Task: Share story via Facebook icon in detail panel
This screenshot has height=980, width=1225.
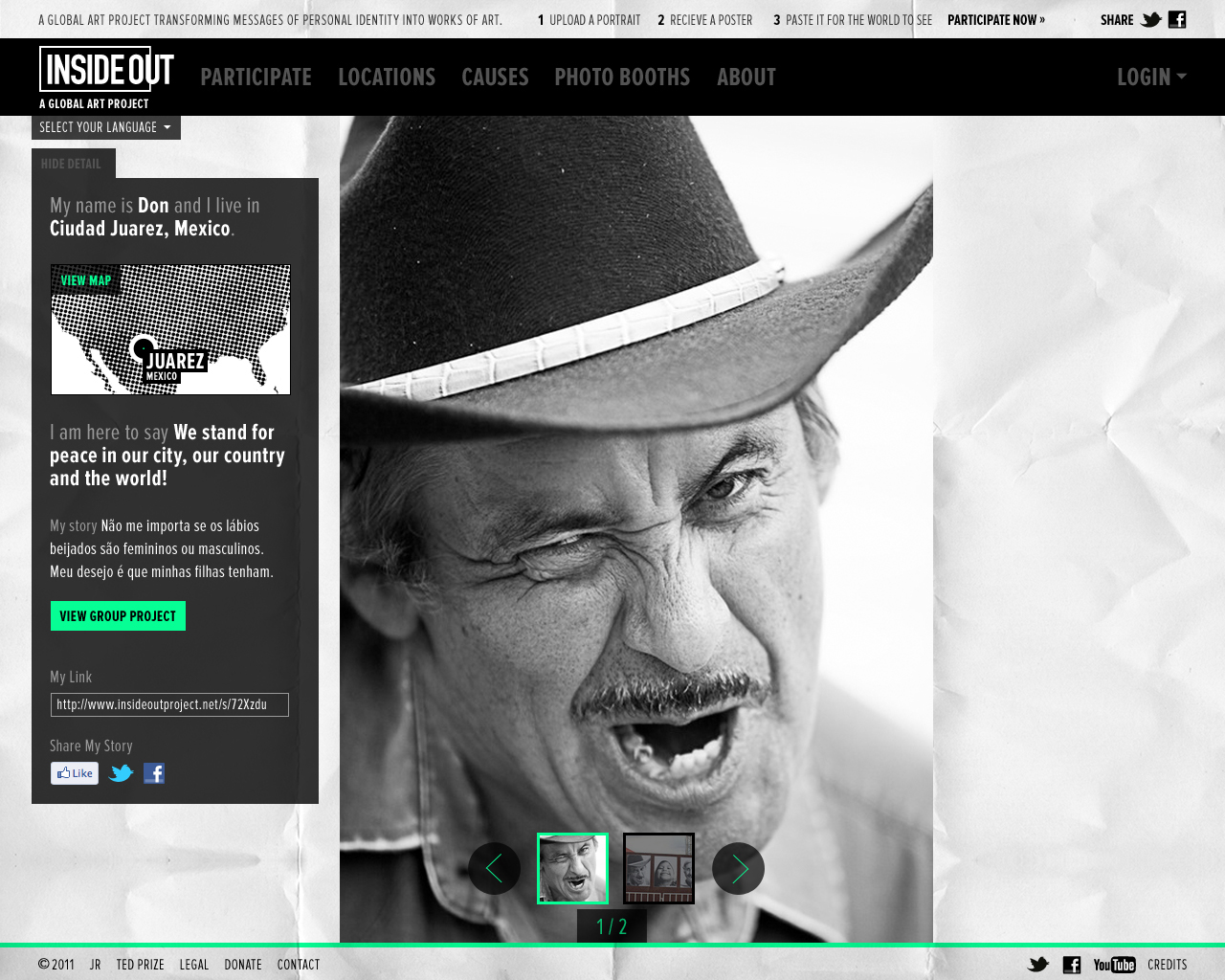Action: pos(154,773)
